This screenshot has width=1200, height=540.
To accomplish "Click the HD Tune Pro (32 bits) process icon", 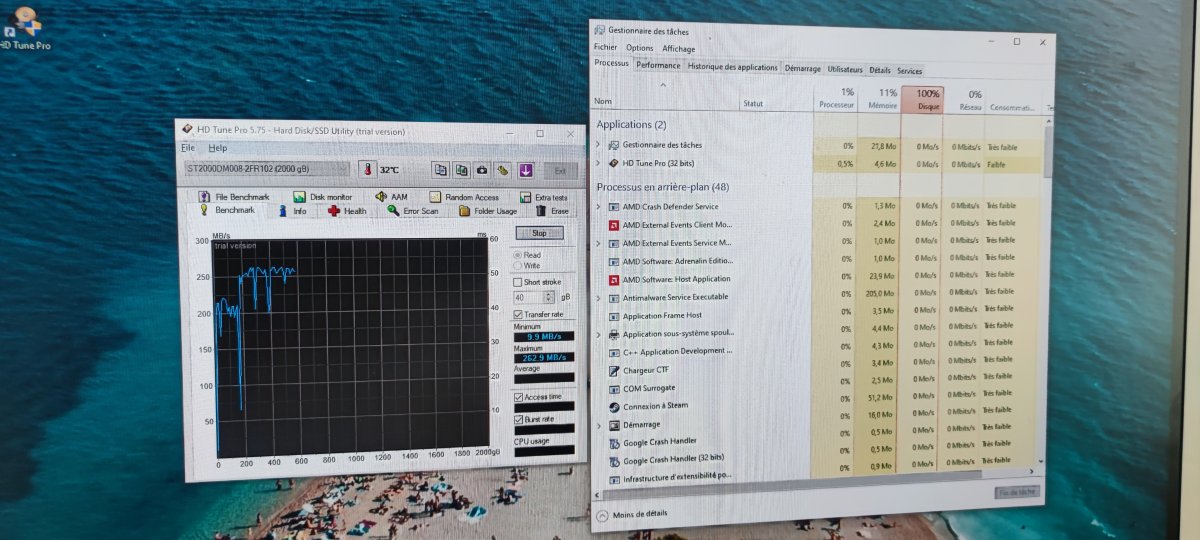I will pyautogui.click(x=613, y=163).
